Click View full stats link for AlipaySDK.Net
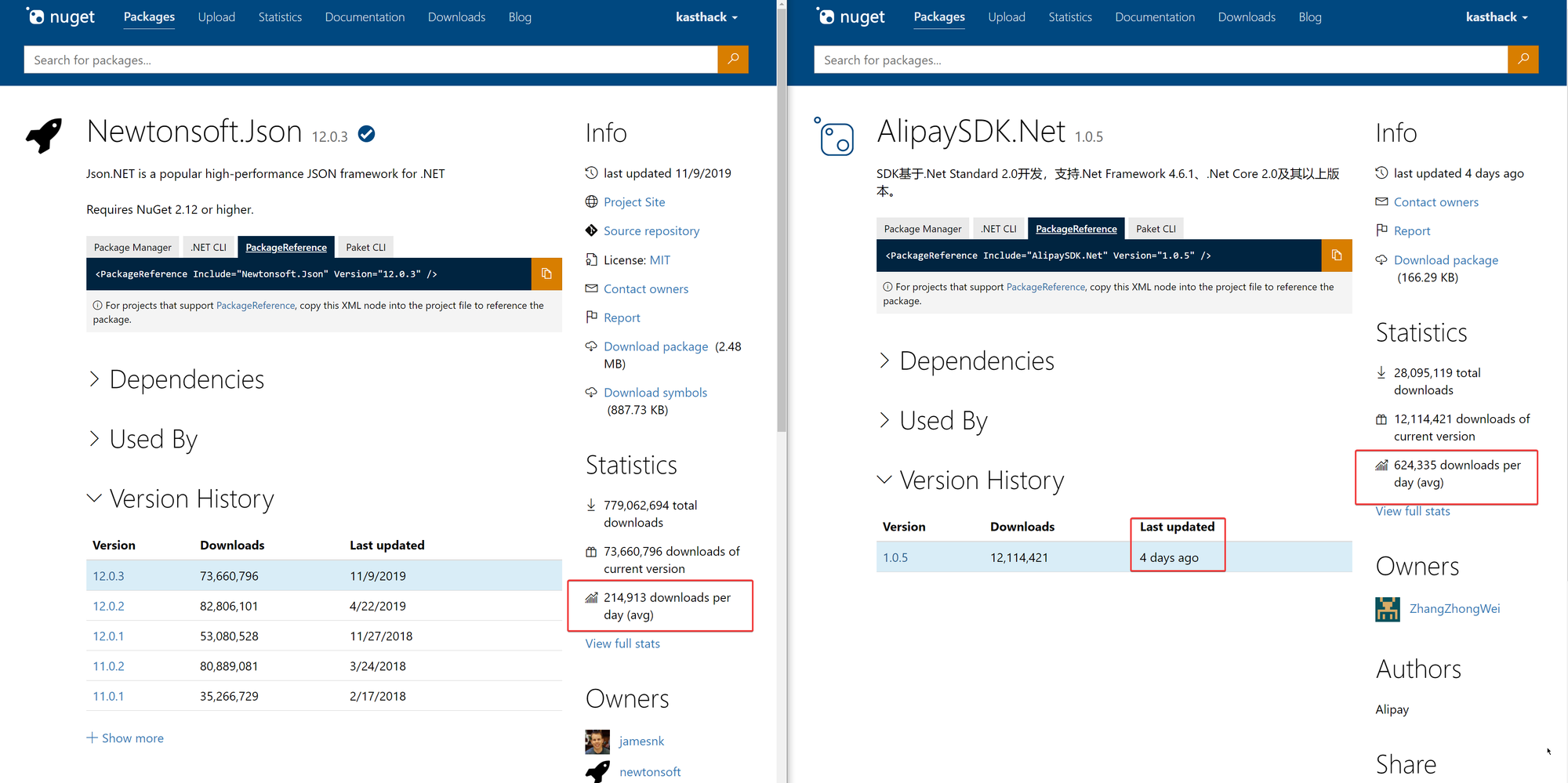1568x783 pixels. (x=1413, y=511)
